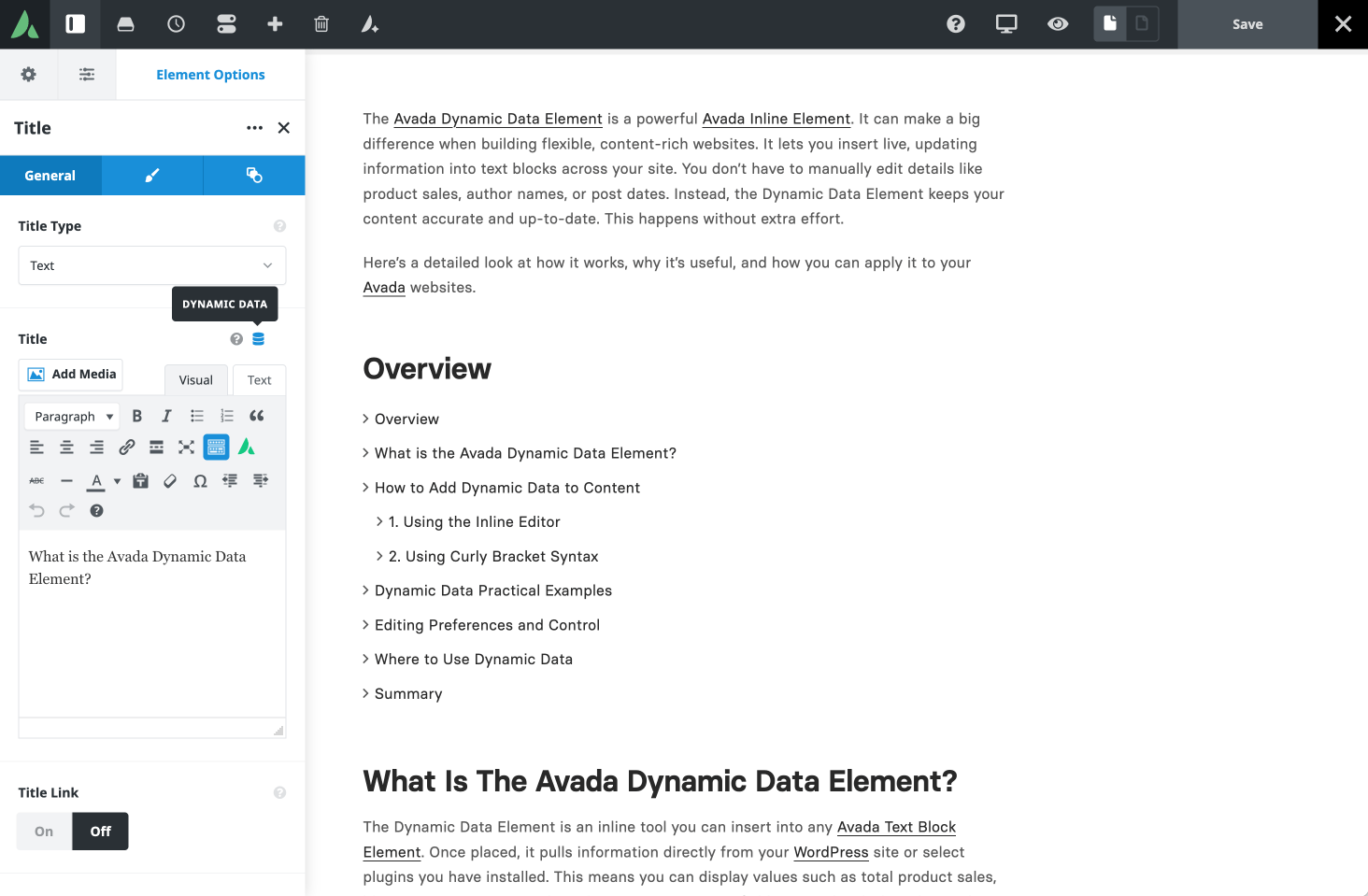Toggle italic formatting in the title editor
The height and width of the screenshot is (896, 1368).
(165, 415)
